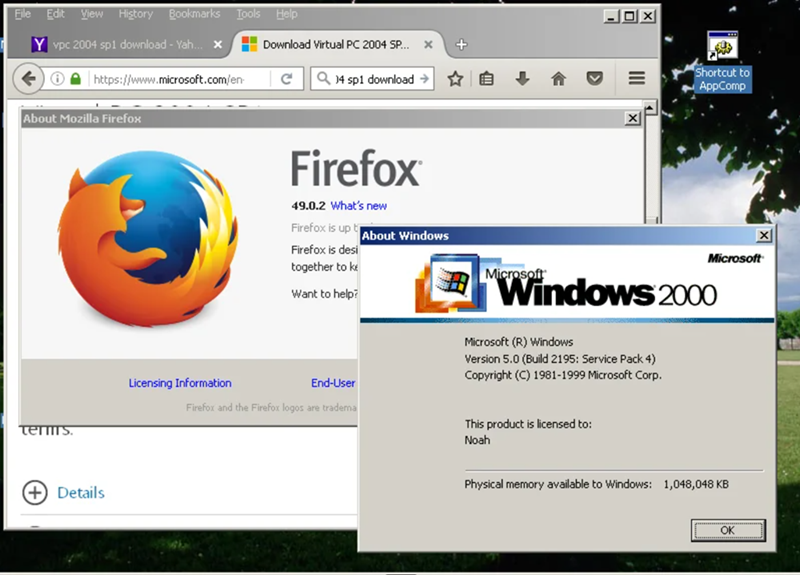Go to Firefox home page icon
Image resolution: width=800 pixels, height=575 pixels.
(x=559, y=79)
